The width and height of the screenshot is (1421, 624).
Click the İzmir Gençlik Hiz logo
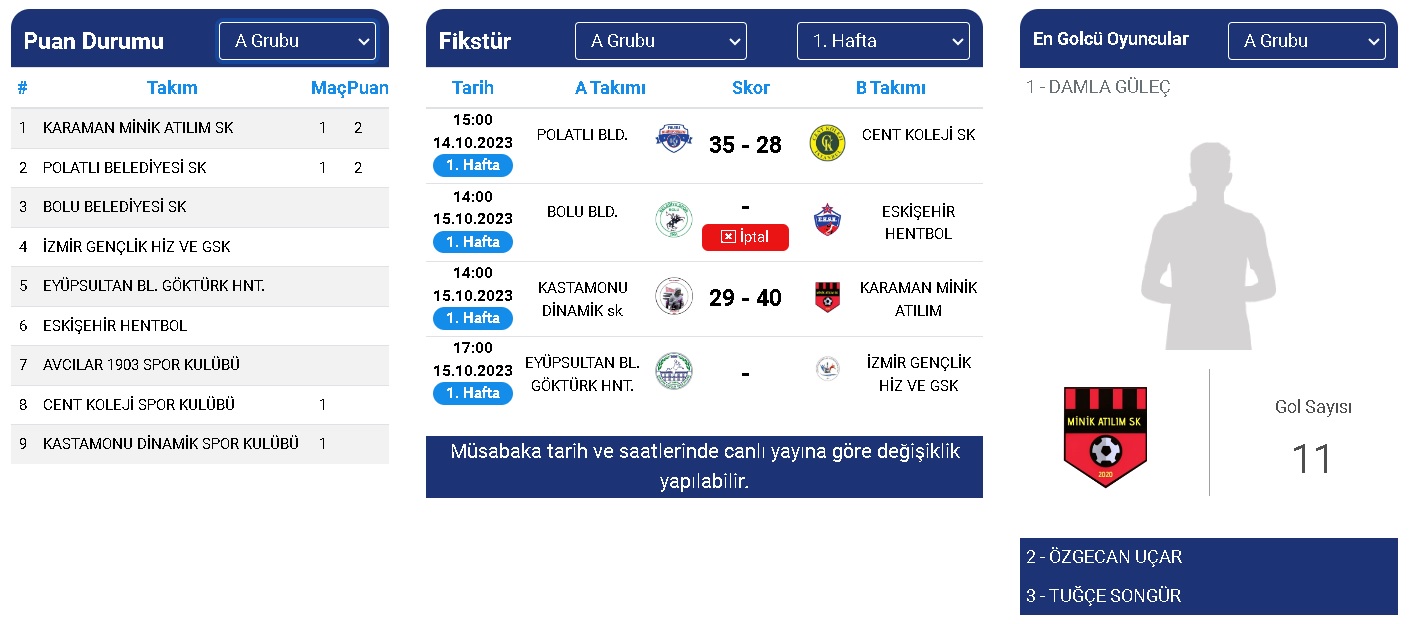click(x=828, y=371)
